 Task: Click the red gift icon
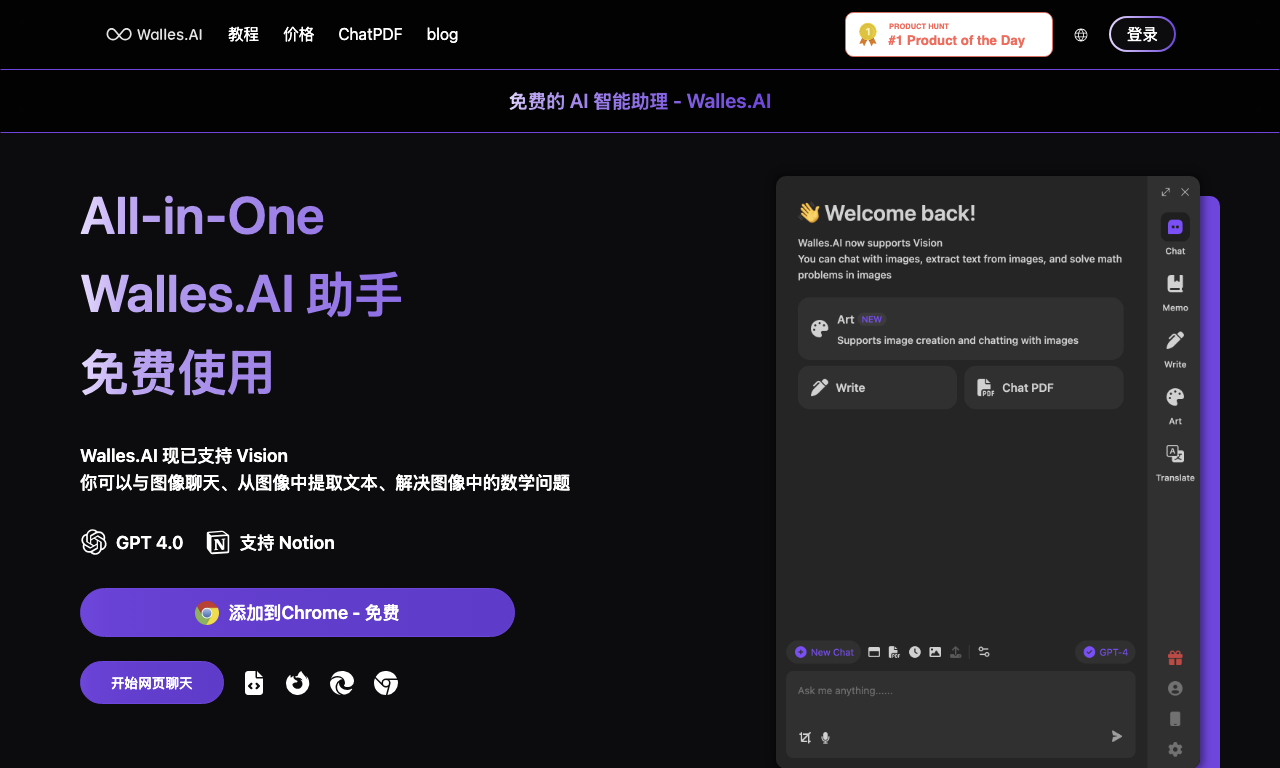1175,658
